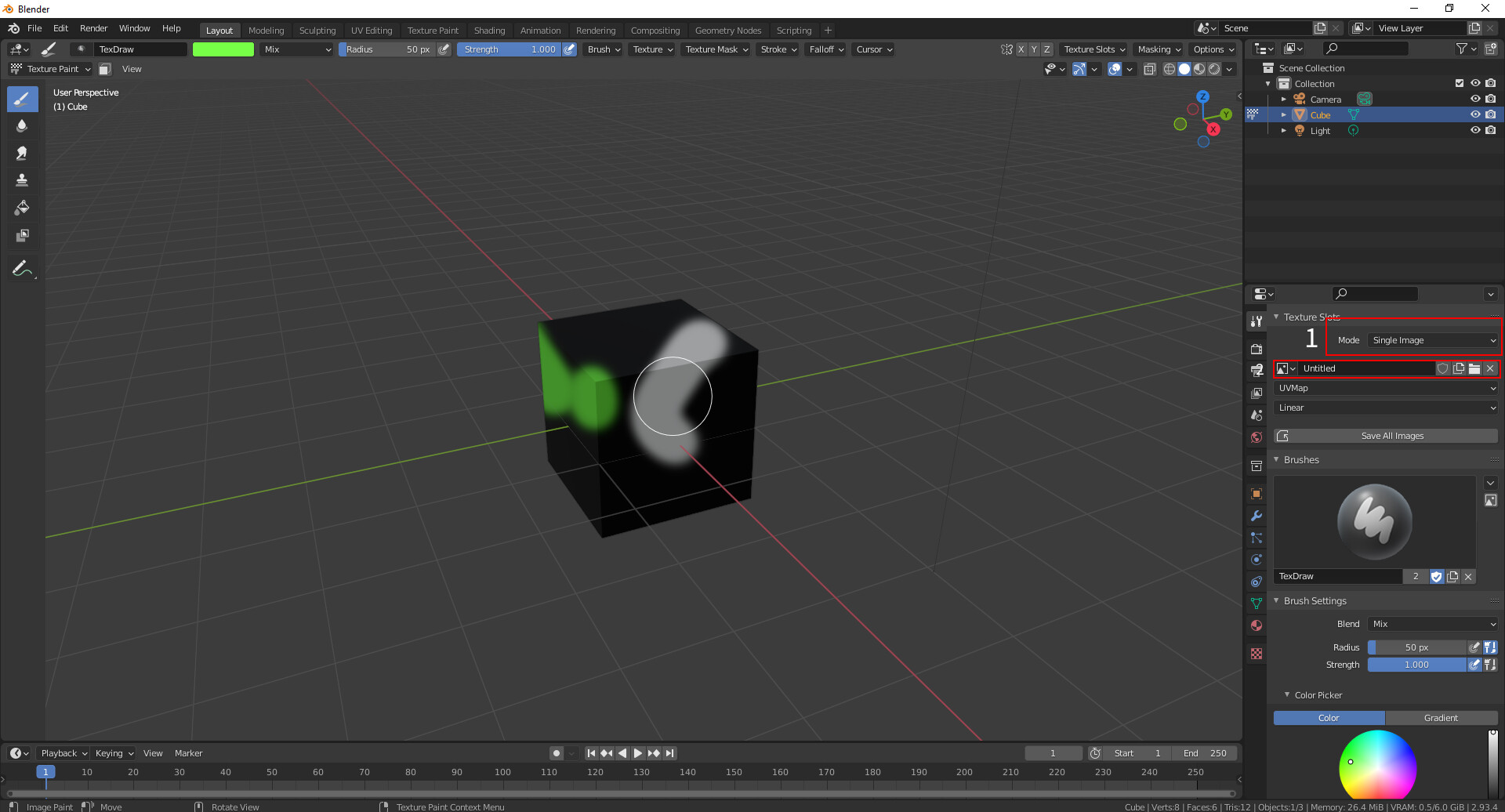Image resolution: width=1505 pixels, height=812 pixels.
Task: Disable render visibility for the Camera
Action: (x=1491, y=98)
